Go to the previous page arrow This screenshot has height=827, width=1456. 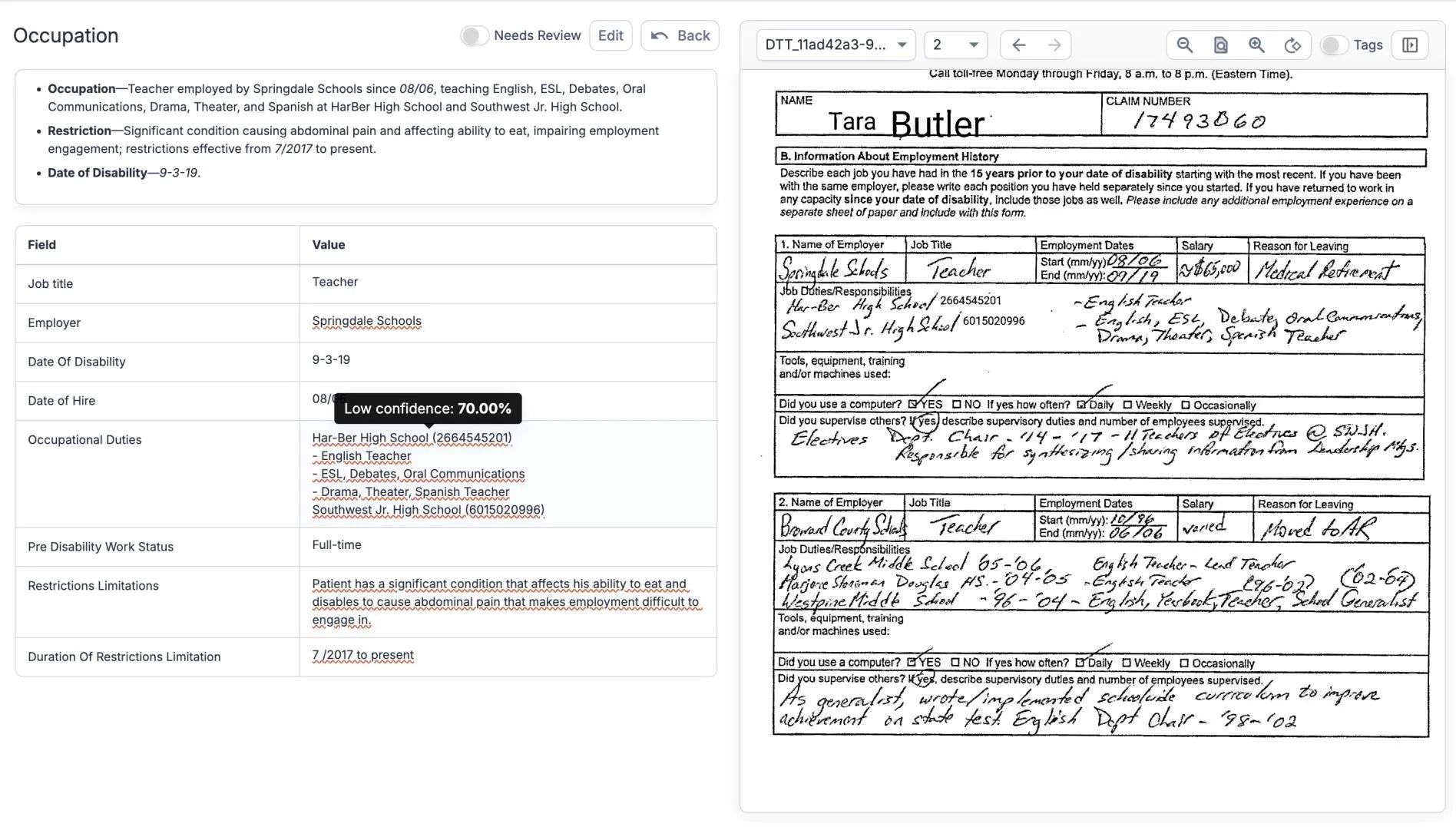[1018, 45]
